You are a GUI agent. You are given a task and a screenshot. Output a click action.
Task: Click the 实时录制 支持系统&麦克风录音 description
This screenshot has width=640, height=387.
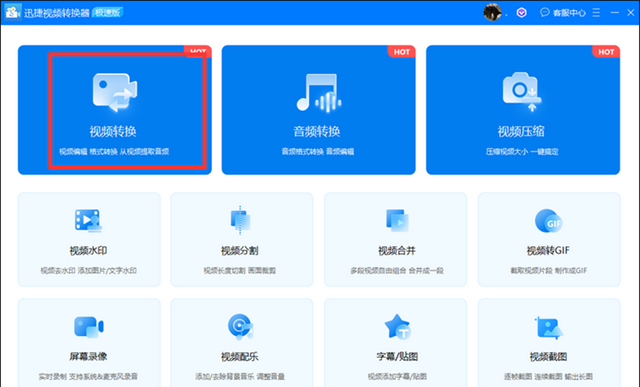[88, 376]
